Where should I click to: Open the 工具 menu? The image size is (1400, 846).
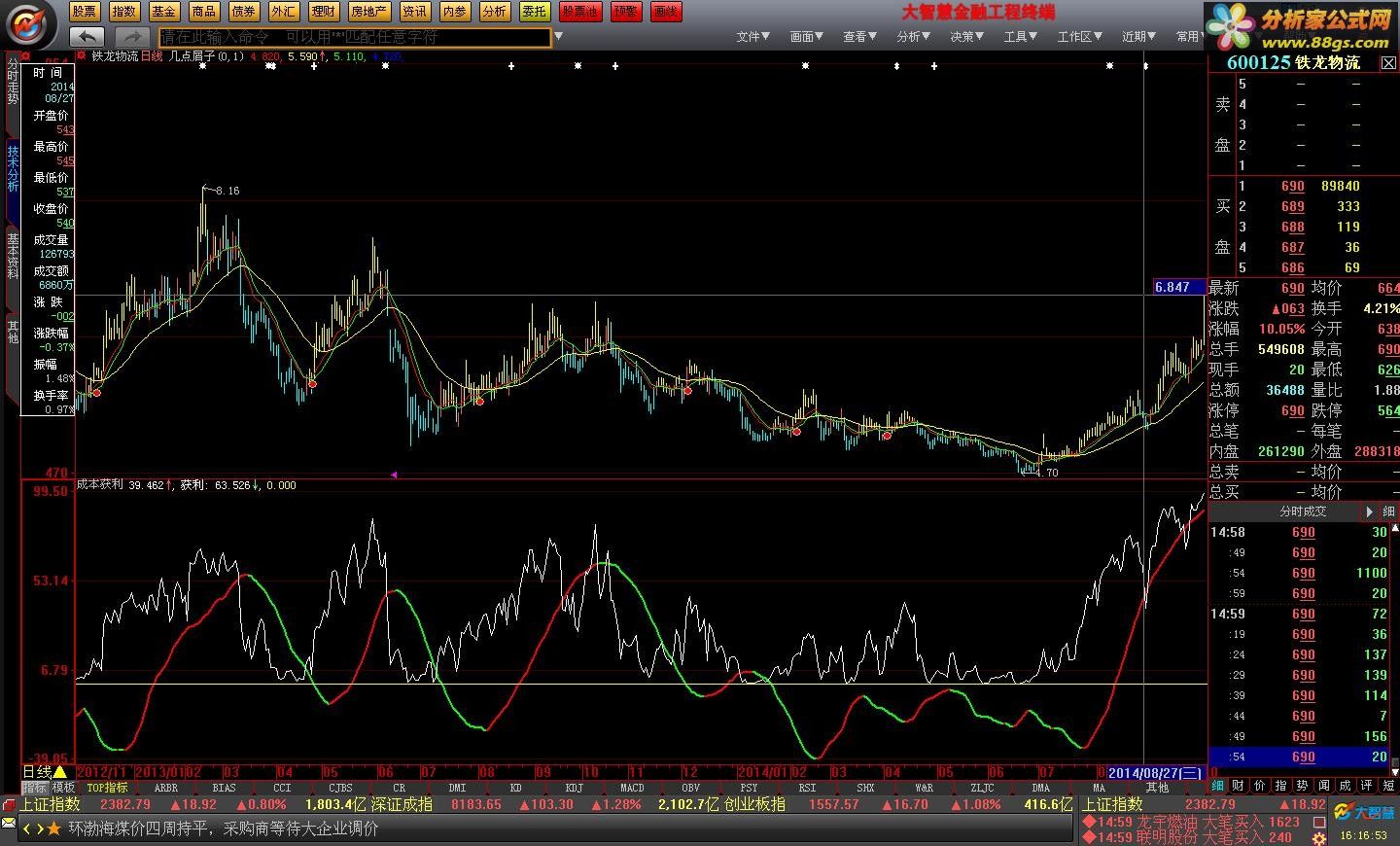click(1020, 37)
